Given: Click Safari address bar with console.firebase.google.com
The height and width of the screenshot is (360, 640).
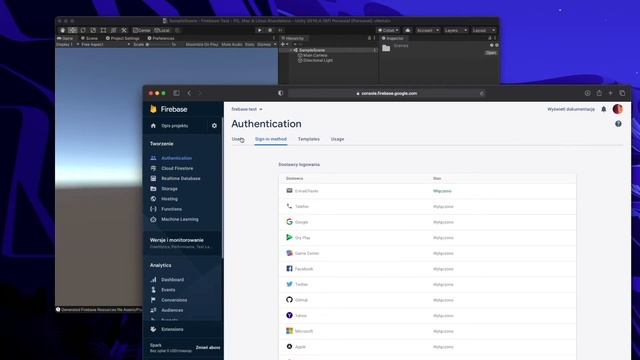Looking at the screenshot, I should (386, 93).
